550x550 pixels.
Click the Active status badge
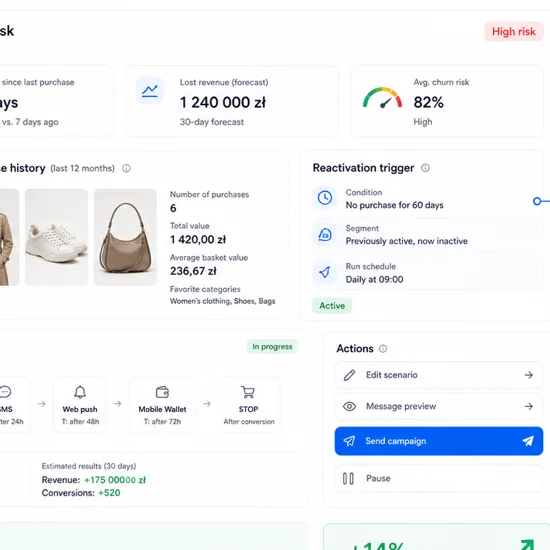tap(332, 306)
